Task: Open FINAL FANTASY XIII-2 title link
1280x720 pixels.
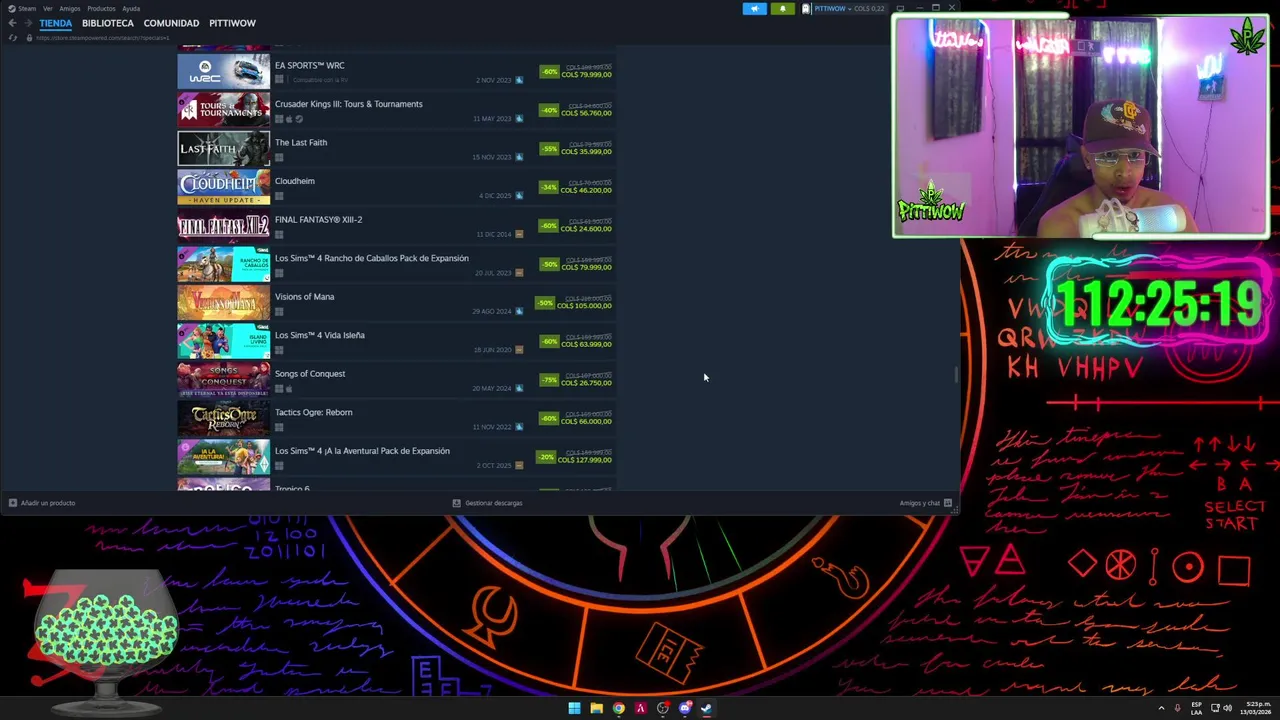Action: tap(319, 220)
